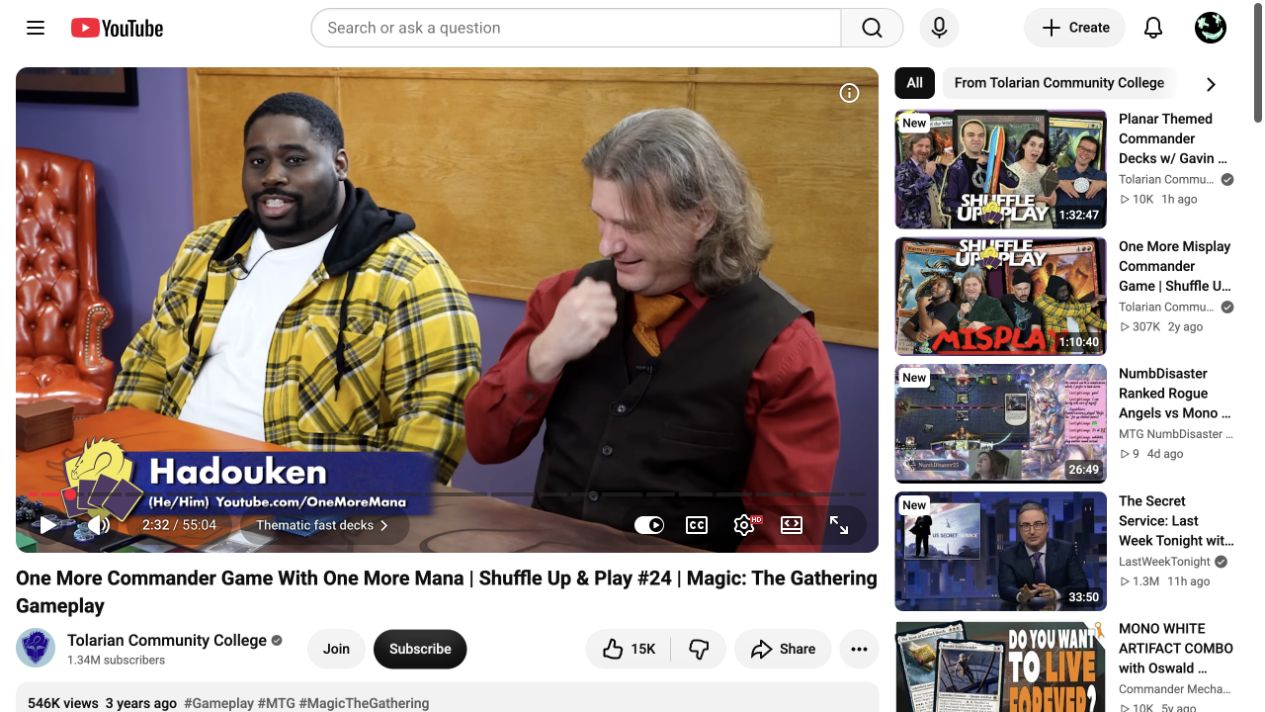Open more actions ellipsis menu
The height and width of the screenshot is (712, 1265).
(859, 649)
